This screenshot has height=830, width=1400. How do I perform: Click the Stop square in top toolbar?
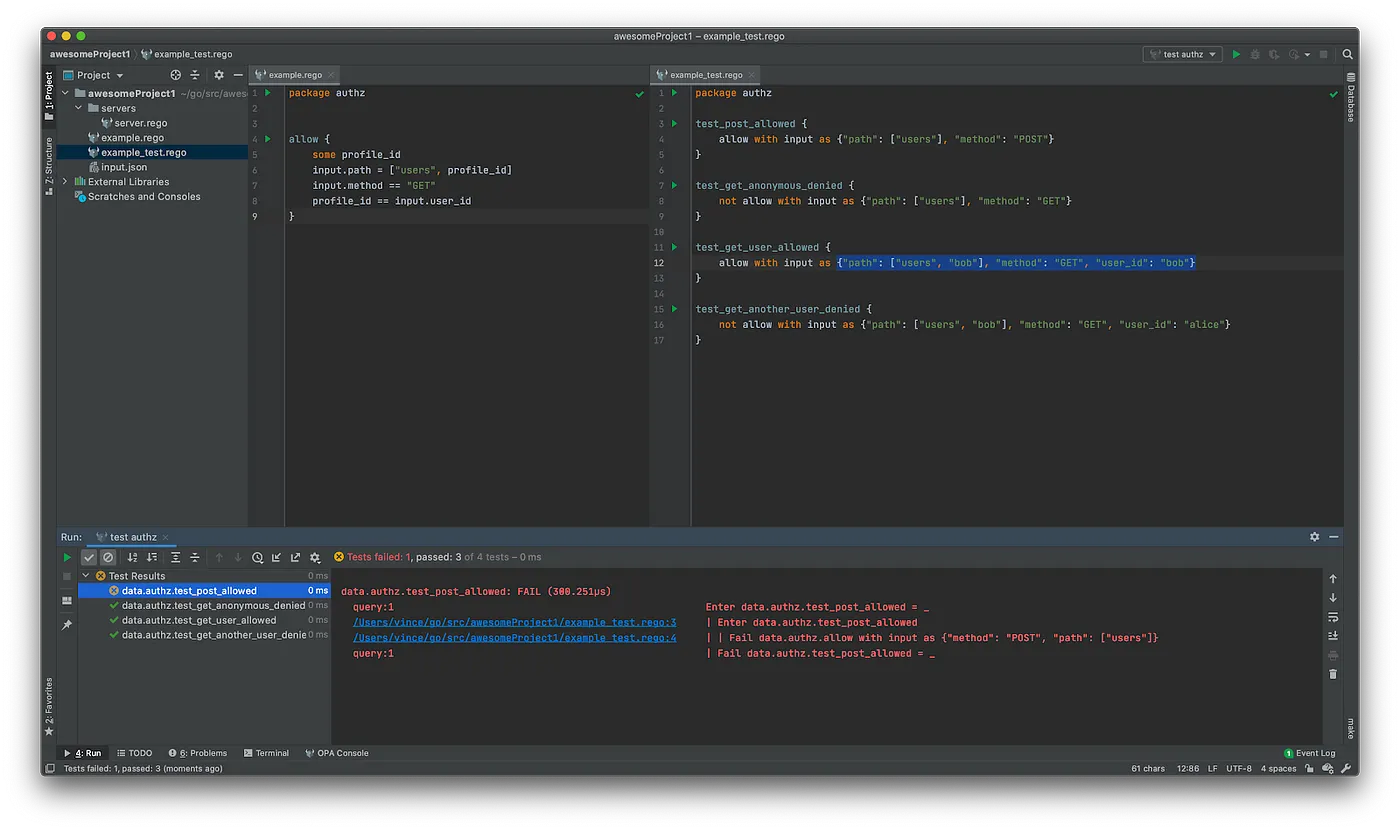coord(1324,54)
